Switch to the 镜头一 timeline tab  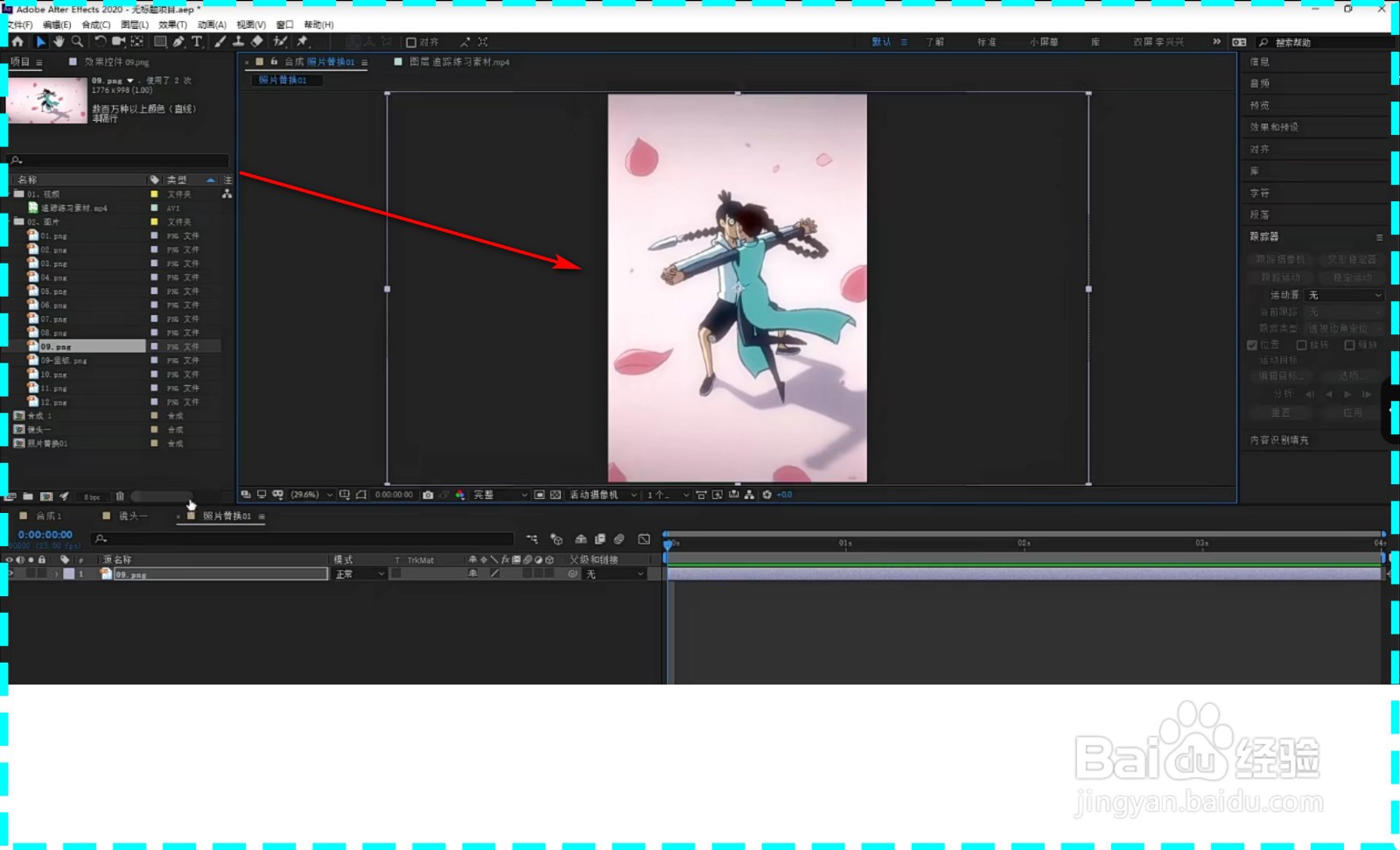tap(133, 516)
